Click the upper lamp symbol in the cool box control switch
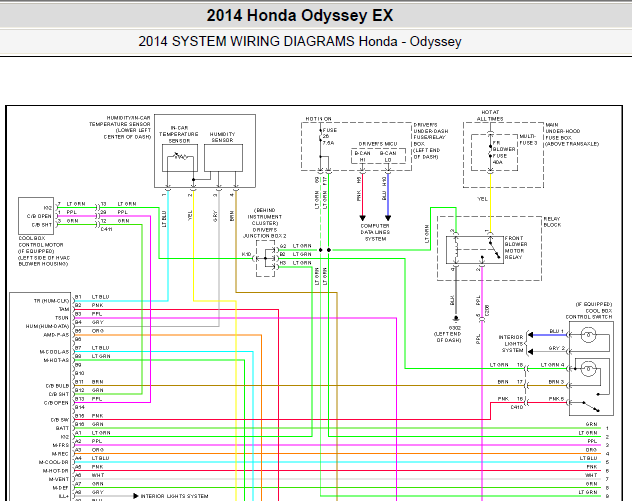Image resolution: width=632 pixels, height=501 pixels. (588, 335)
